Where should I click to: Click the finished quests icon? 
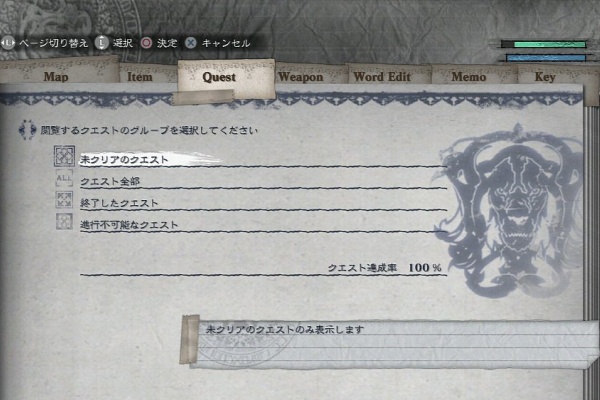coord(64,199)
